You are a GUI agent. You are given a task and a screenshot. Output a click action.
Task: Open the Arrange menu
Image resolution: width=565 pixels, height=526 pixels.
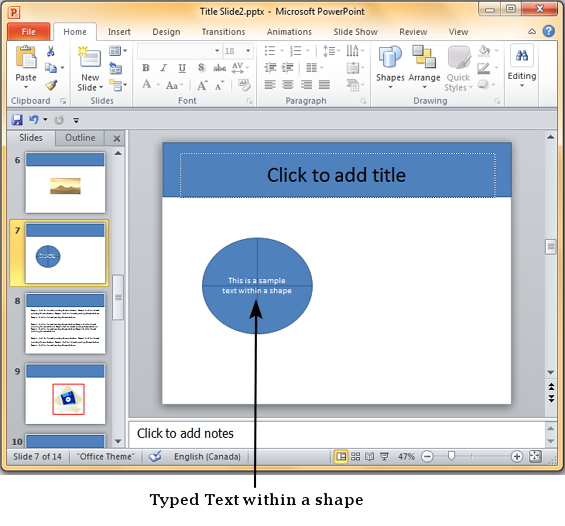[x=424, y=68]
